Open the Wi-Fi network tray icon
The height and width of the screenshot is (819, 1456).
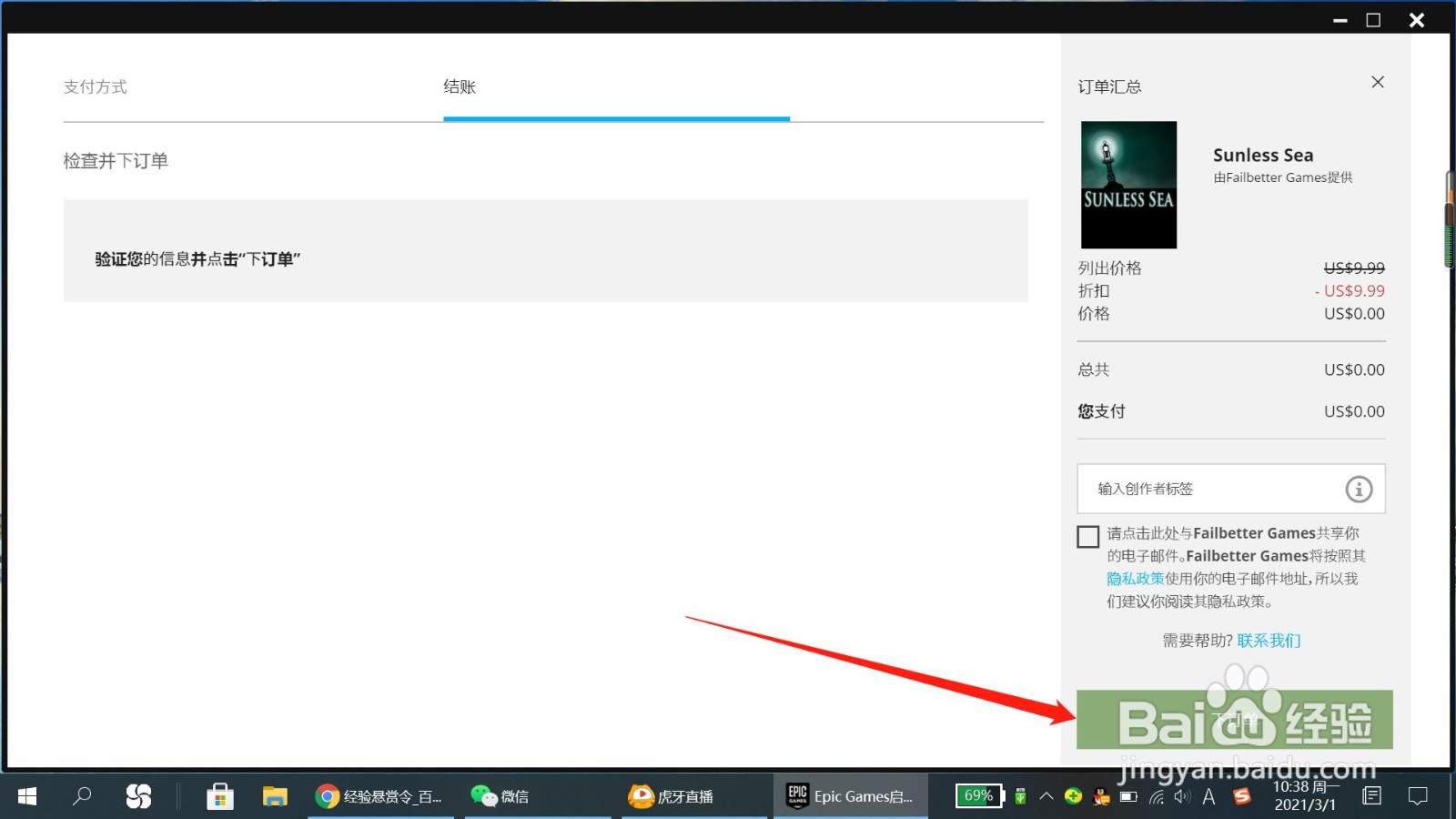(x=1156, y=797)
